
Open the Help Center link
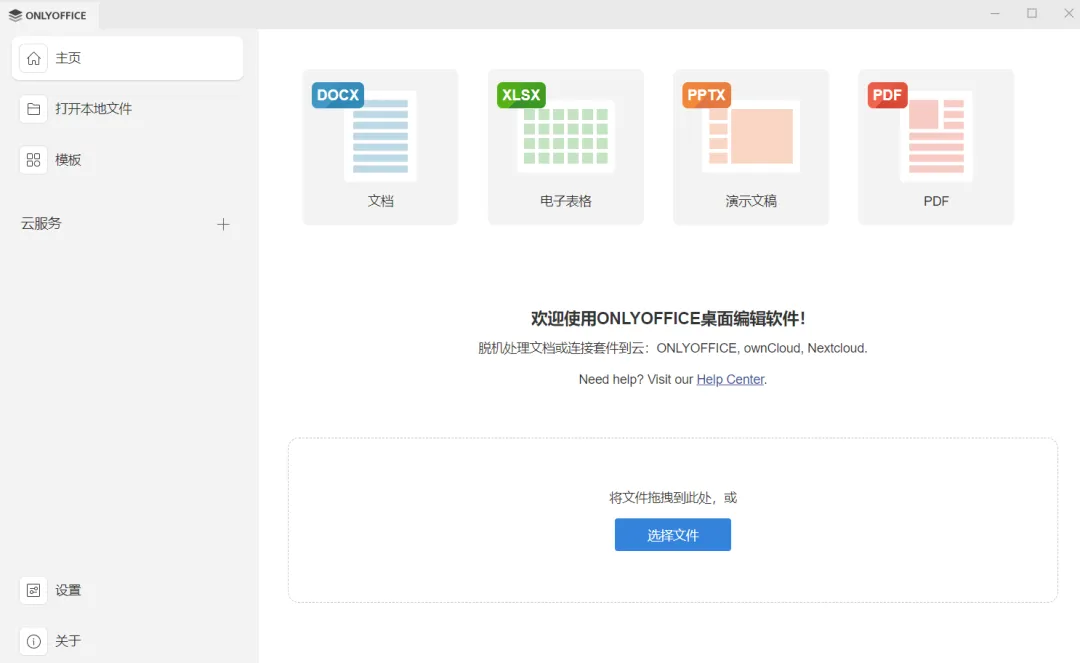[730, 379]
